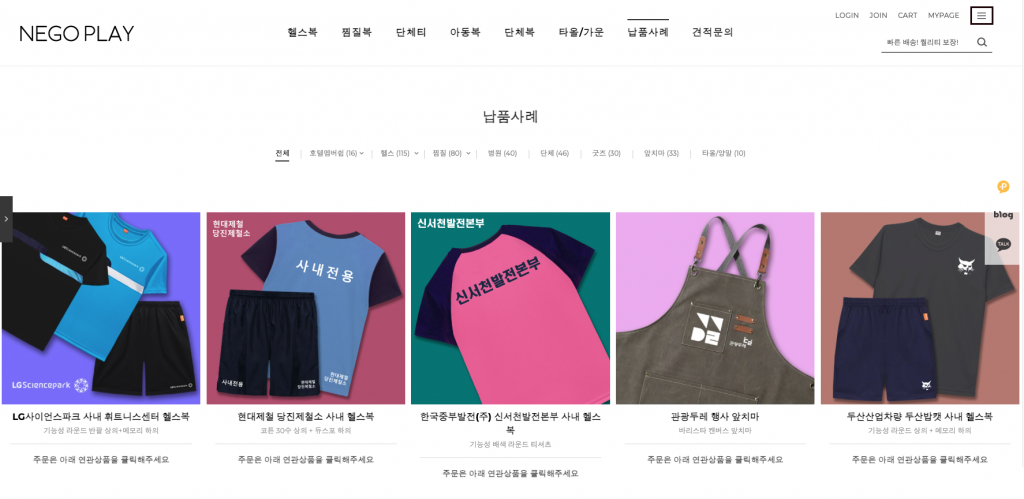Viewport: 1024px width, 499px height.
Task: Click the NEGO PLAY logo
Action: tap(76, 33)
